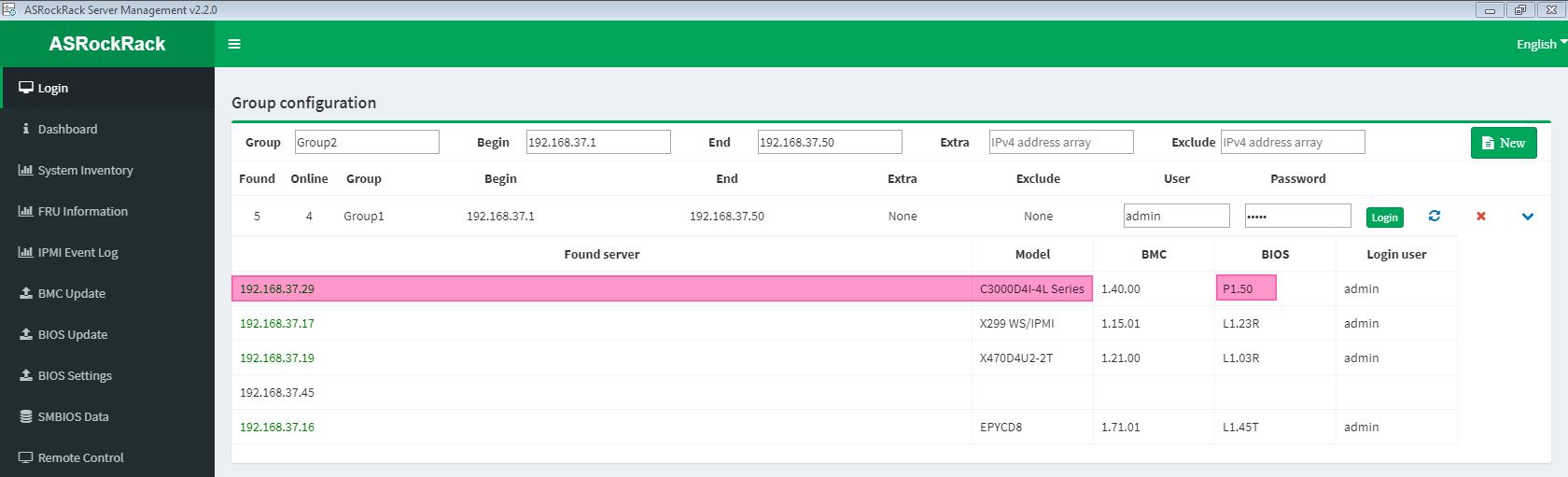The width and height of the screenshot is (1568, 477).
Task: Open System Inventory page
Action: (x=107, y=170)
